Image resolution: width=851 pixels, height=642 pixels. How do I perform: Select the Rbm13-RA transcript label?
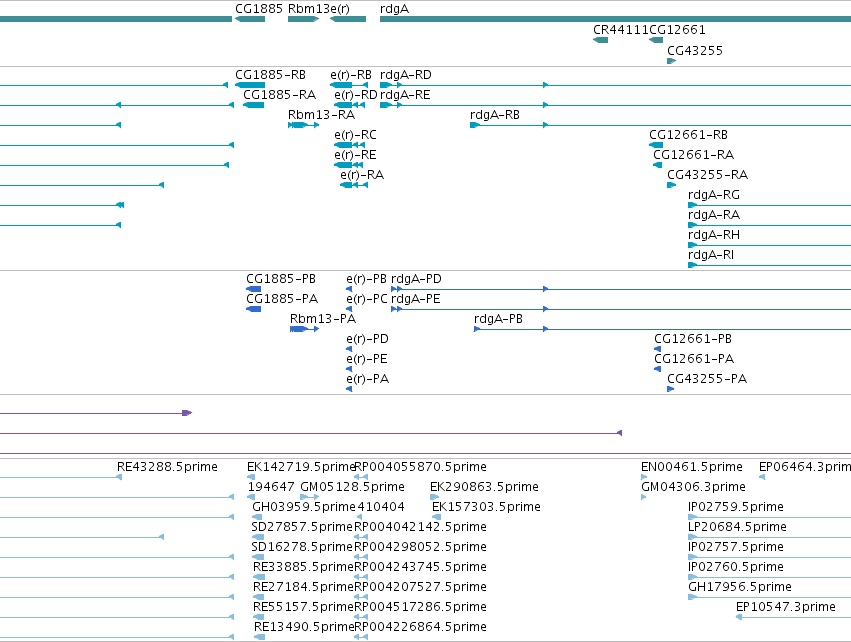(x=321, y=115)
